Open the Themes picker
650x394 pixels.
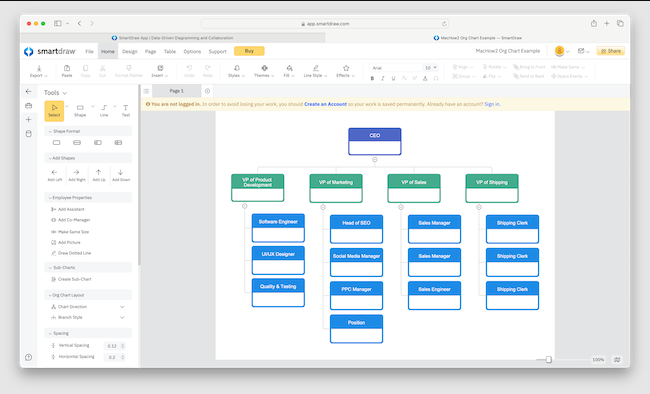coord(264,71)
